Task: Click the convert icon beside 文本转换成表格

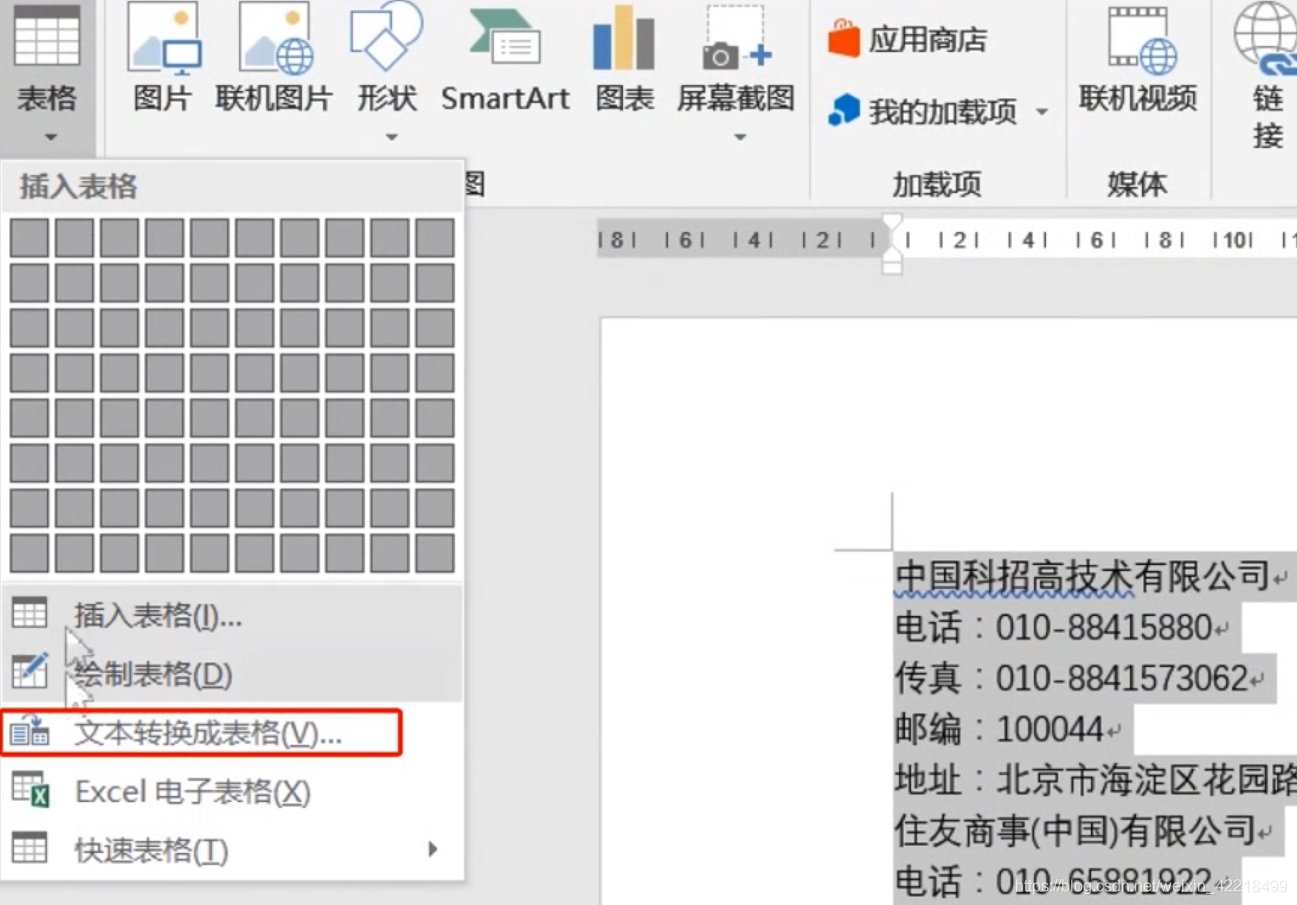Action: pos(29,732)
